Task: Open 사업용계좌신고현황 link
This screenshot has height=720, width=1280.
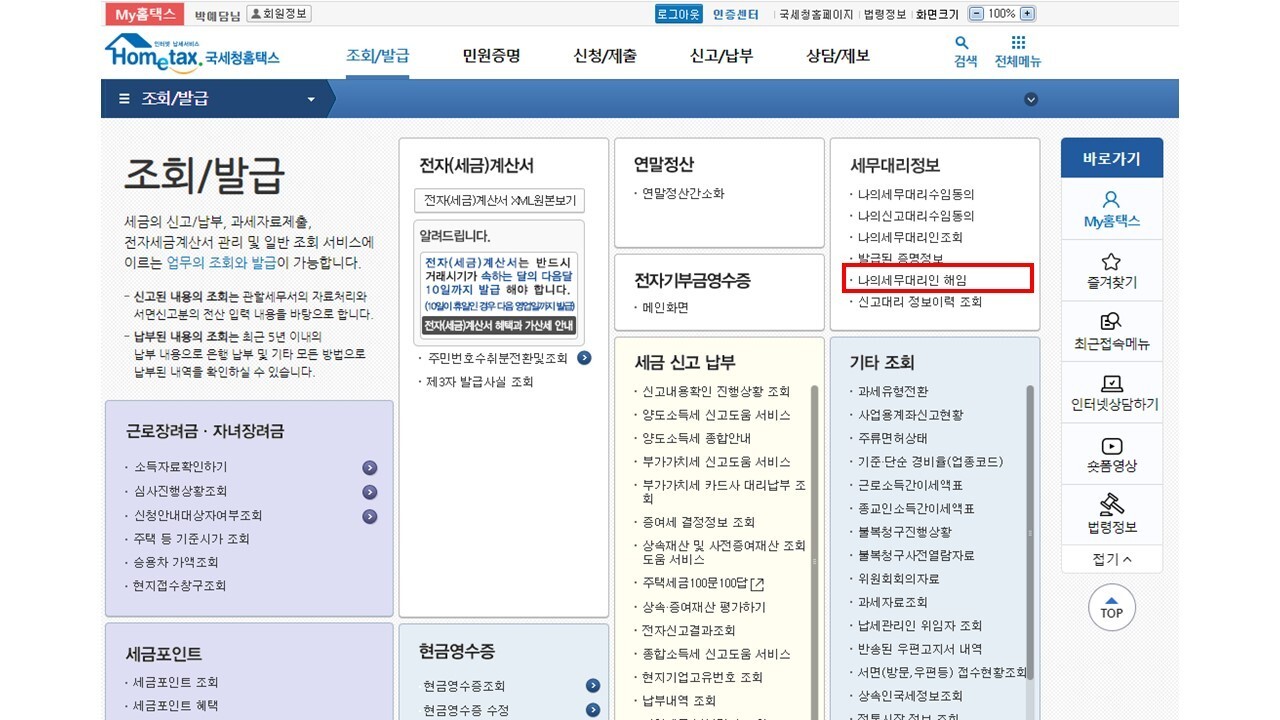Action: pyautogui.click(x=910, y=414)
